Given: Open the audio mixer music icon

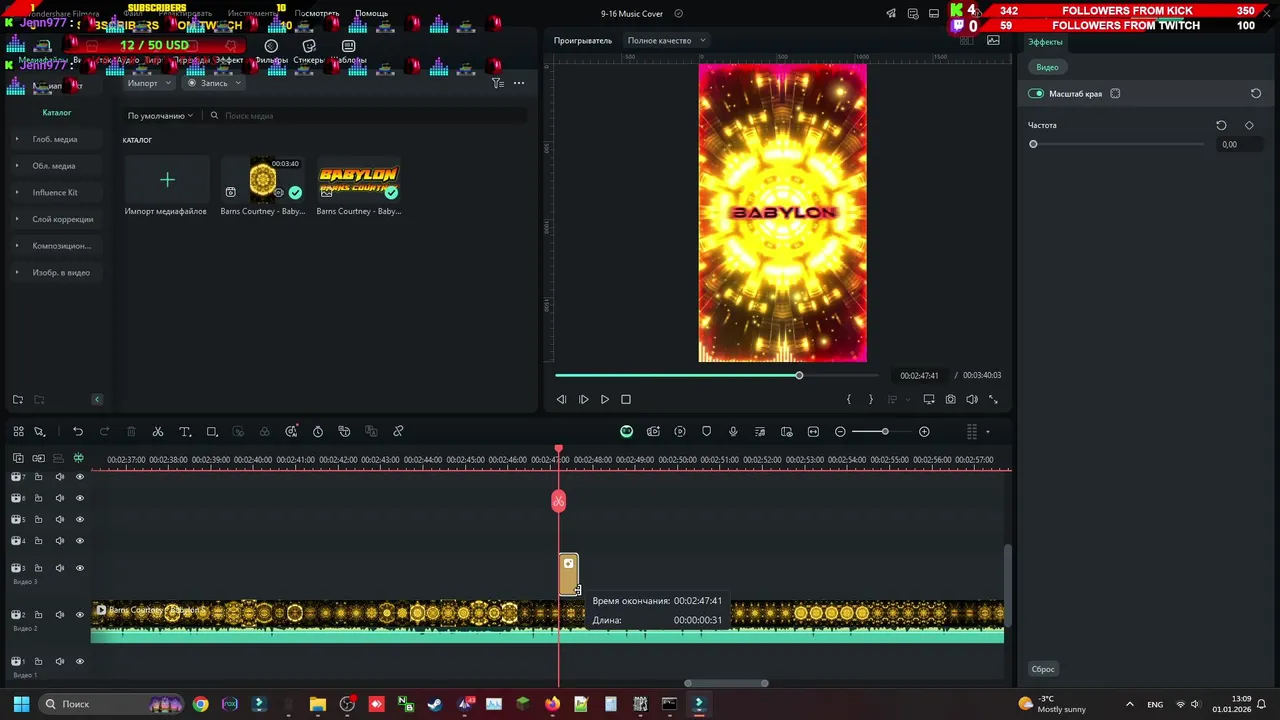Looking at the screenshot, I should [760, 432].
